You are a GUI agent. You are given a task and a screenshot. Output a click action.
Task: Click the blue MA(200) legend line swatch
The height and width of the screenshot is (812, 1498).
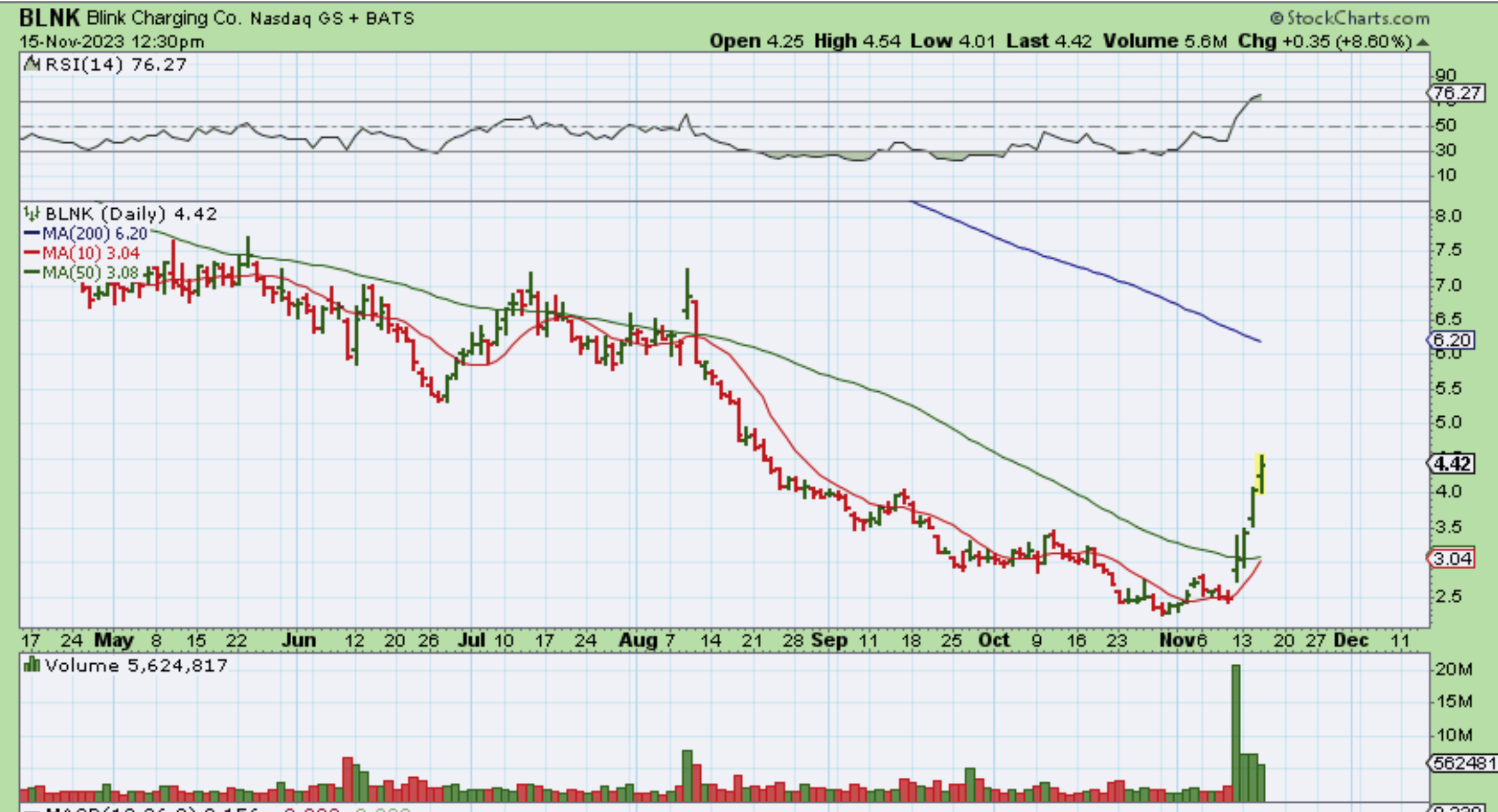[32, 234]
